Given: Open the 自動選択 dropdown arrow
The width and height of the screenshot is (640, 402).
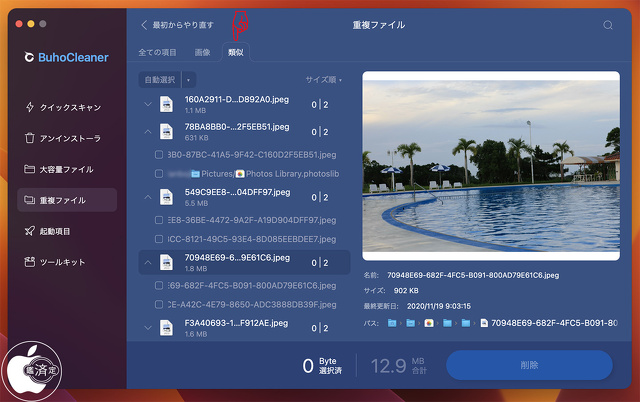Looking at the screenshot, I should coord(189,80).
